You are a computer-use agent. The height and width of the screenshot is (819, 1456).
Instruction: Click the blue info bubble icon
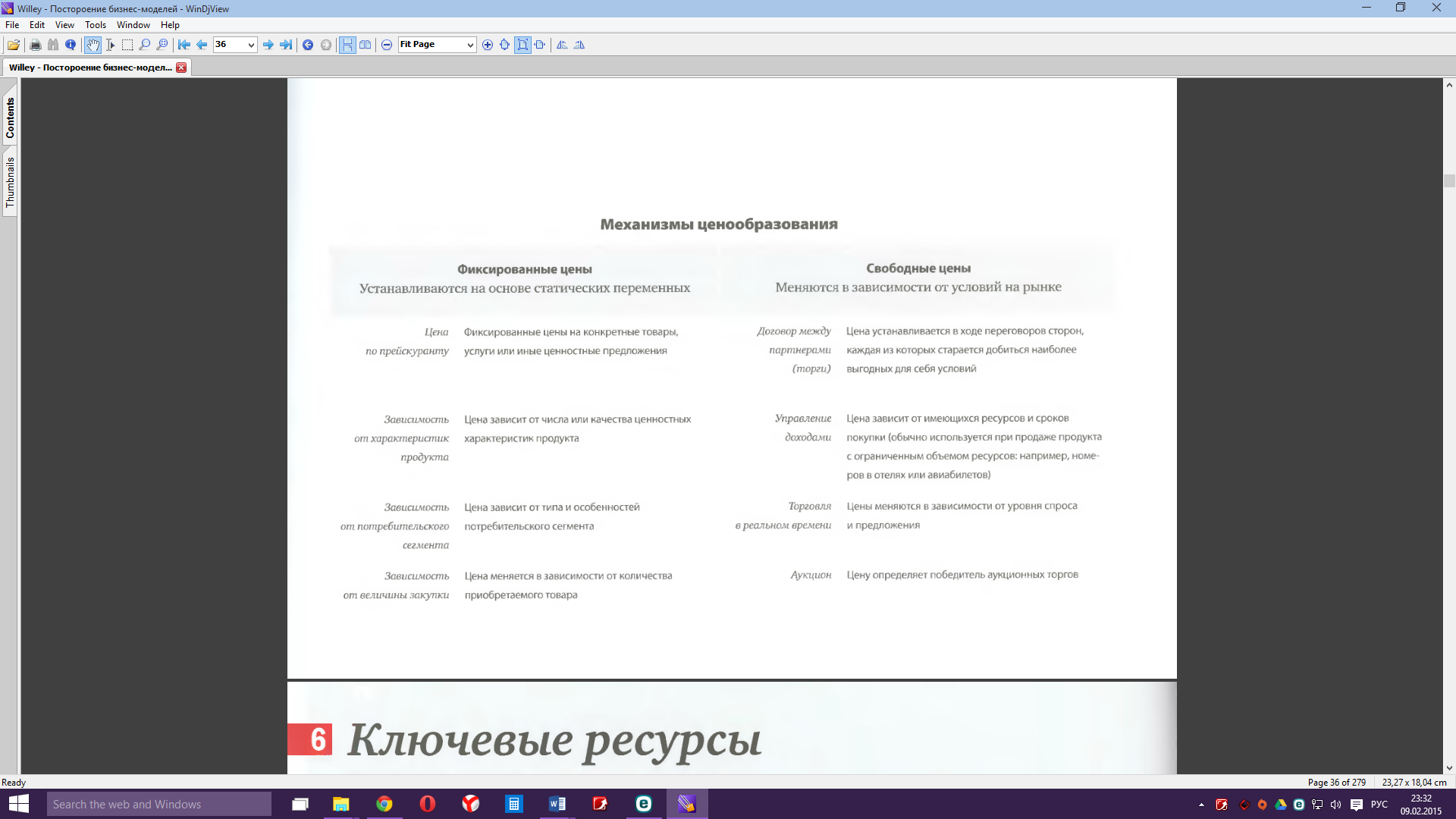[x=71, y=45]
